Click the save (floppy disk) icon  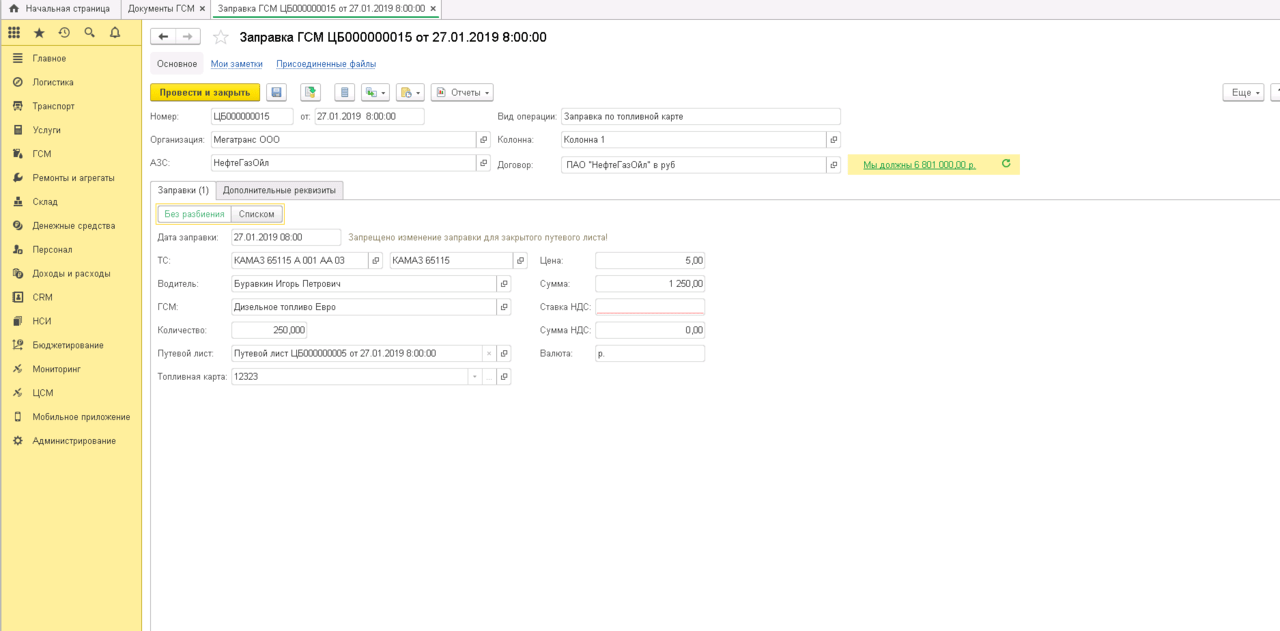click(277, 92)
